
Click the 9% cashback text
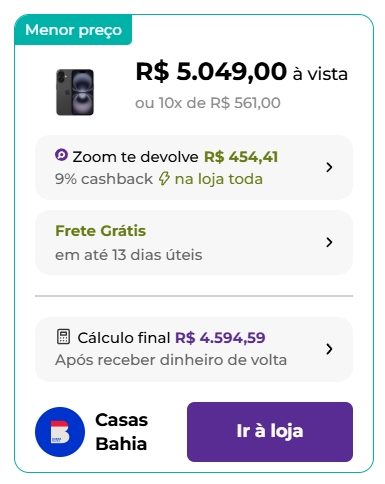point(104,179)
